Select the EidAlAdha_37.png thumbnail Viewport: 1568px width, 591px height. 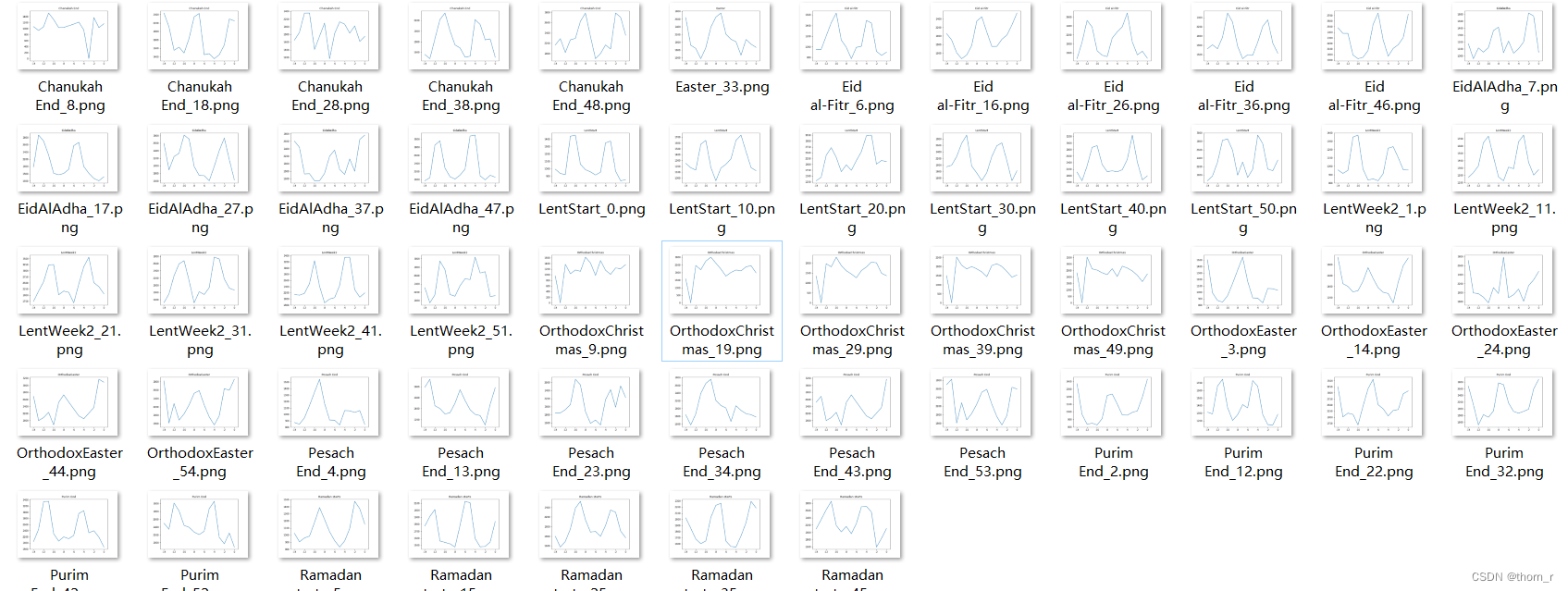point(329,159)
